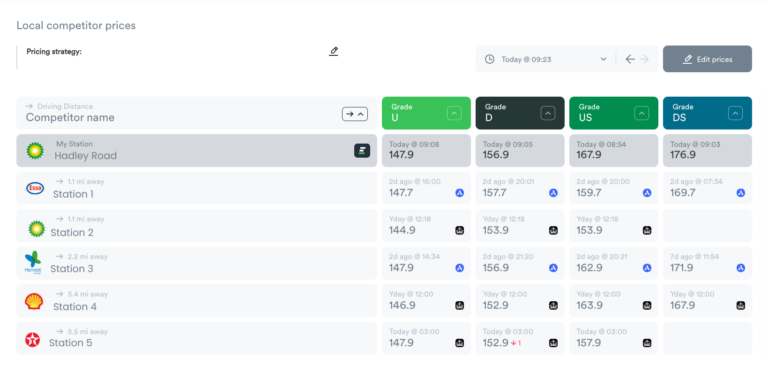Click Station 5 Grade D source icon
This screenshot has height=373, width=768.
pos(553,343)
